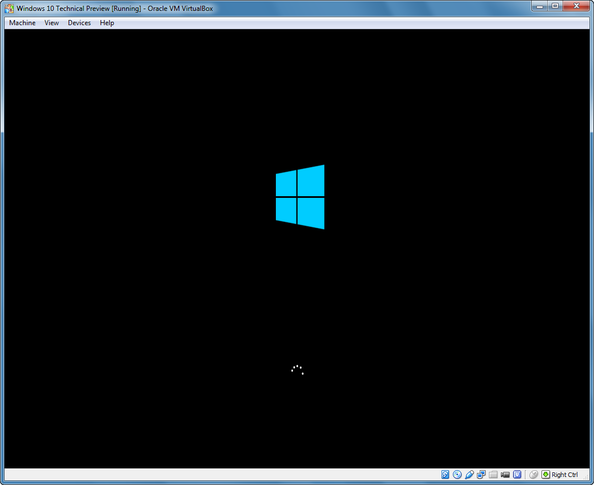Click the blue Windows logo in VM
This screenshot has width=594, height=485.
300,197
